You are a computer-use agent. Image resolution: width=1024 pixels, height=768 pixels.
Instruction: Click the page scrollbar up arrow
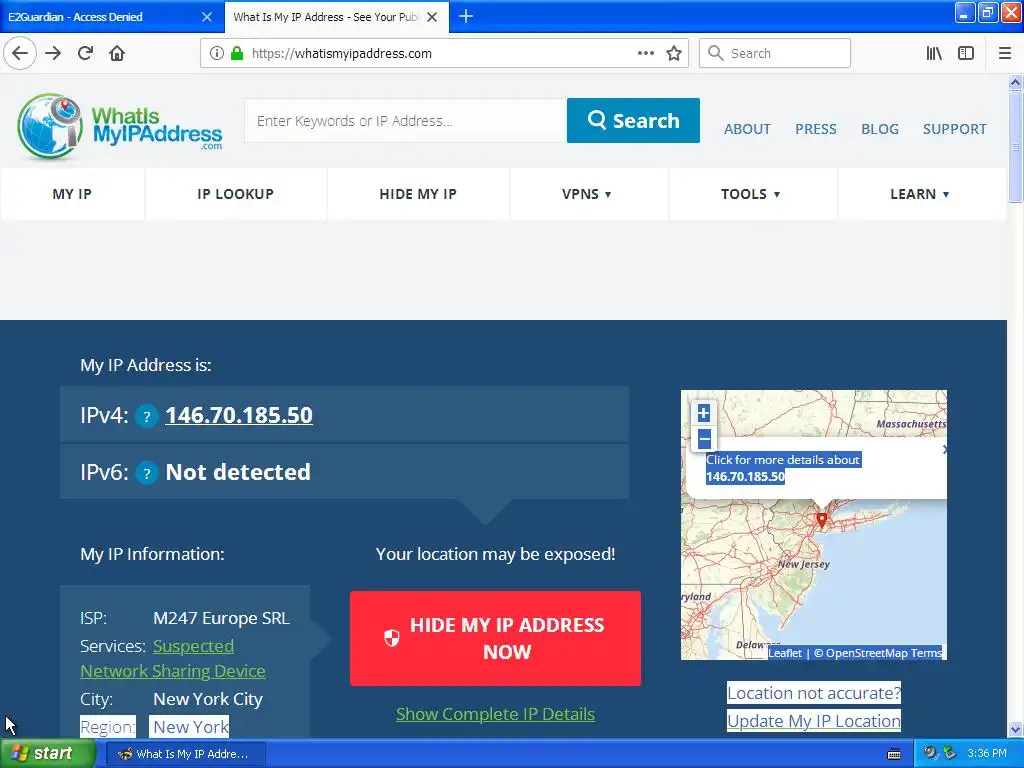1015,82
